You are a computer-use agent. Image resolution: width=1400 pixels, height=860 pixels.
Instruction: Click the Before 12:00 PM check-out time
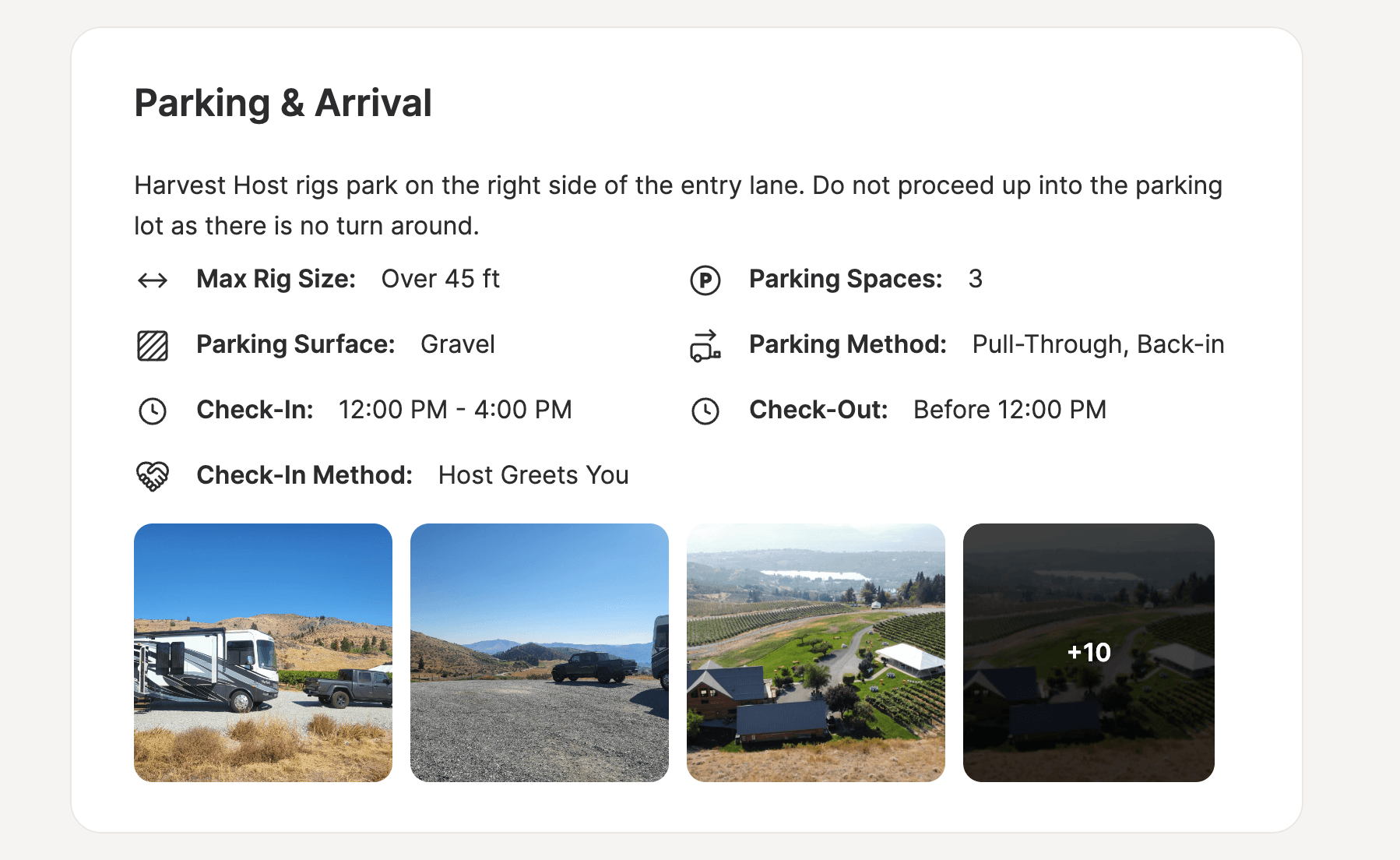pyautogui.click(x=1010, y=410)
